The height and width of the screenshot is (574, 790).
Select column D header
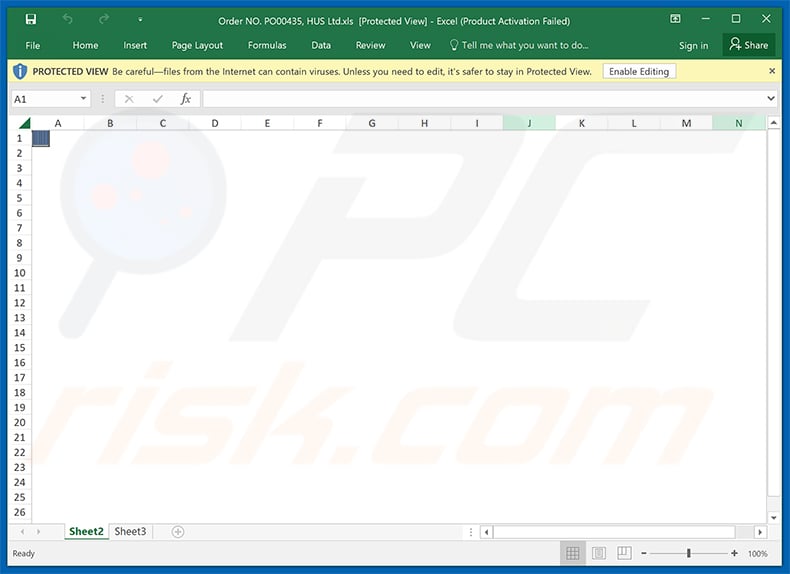pyautogui.click(x=215, y=123)
